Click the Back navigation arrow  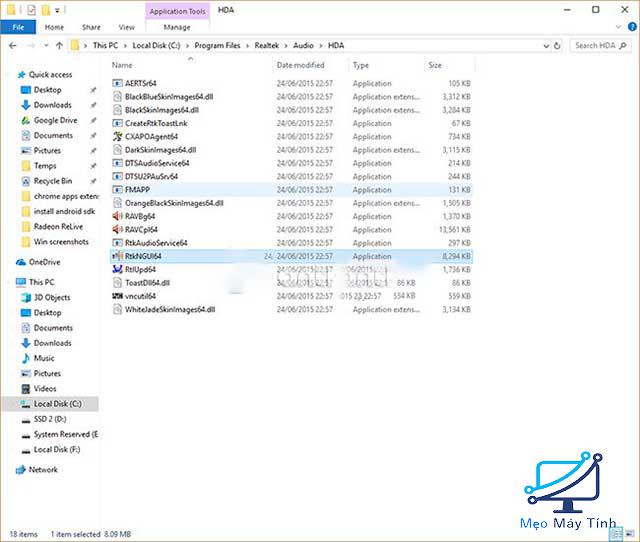pos(13,46)
